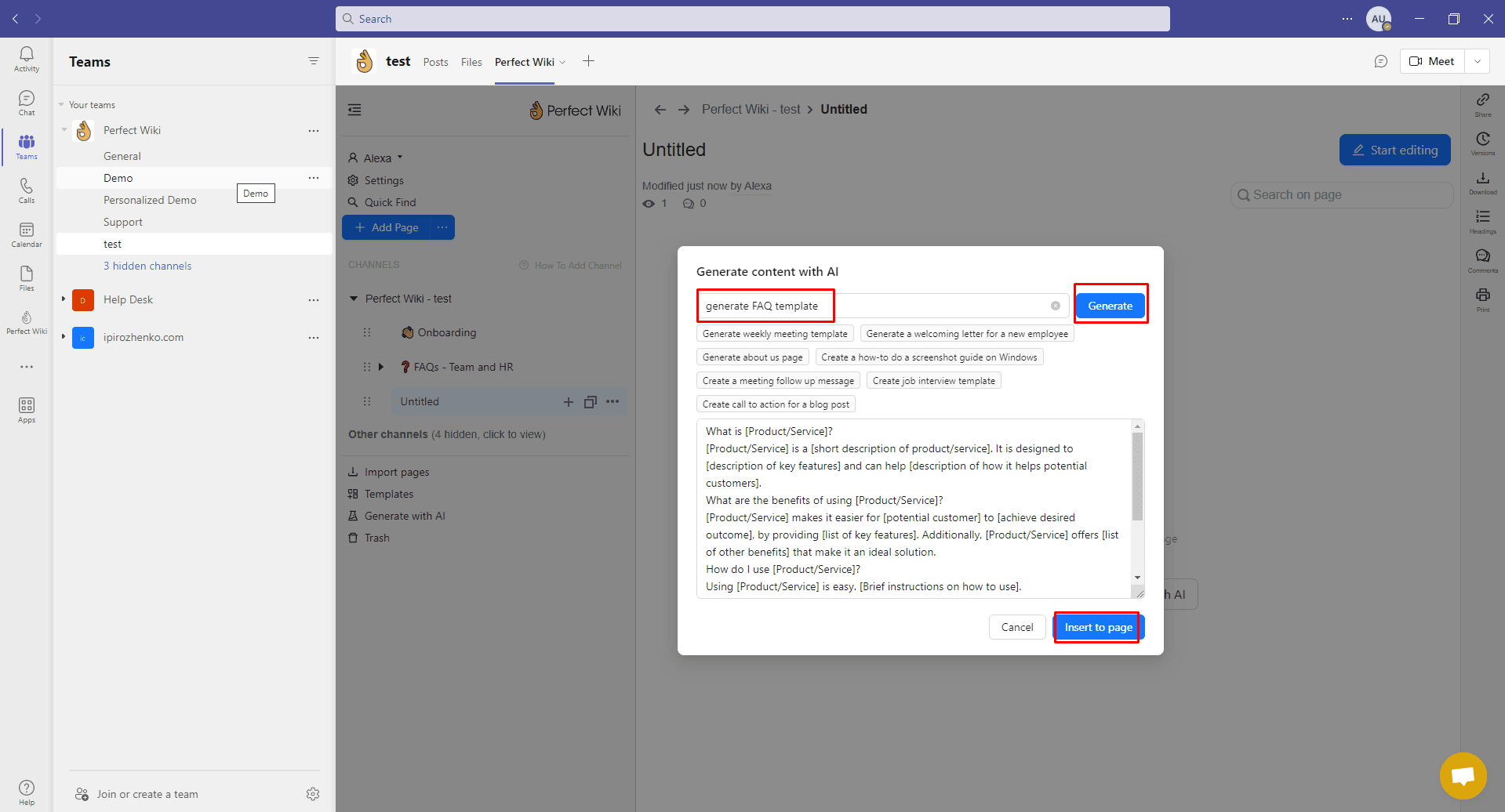Choose Generate weekly meeting template suggestion
The width and height of the screenshot is (1505, 812).
pos(775,334)
